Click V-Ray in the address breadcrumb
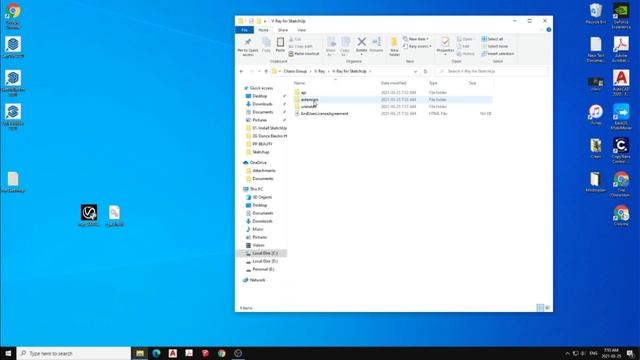 [320, 71]
